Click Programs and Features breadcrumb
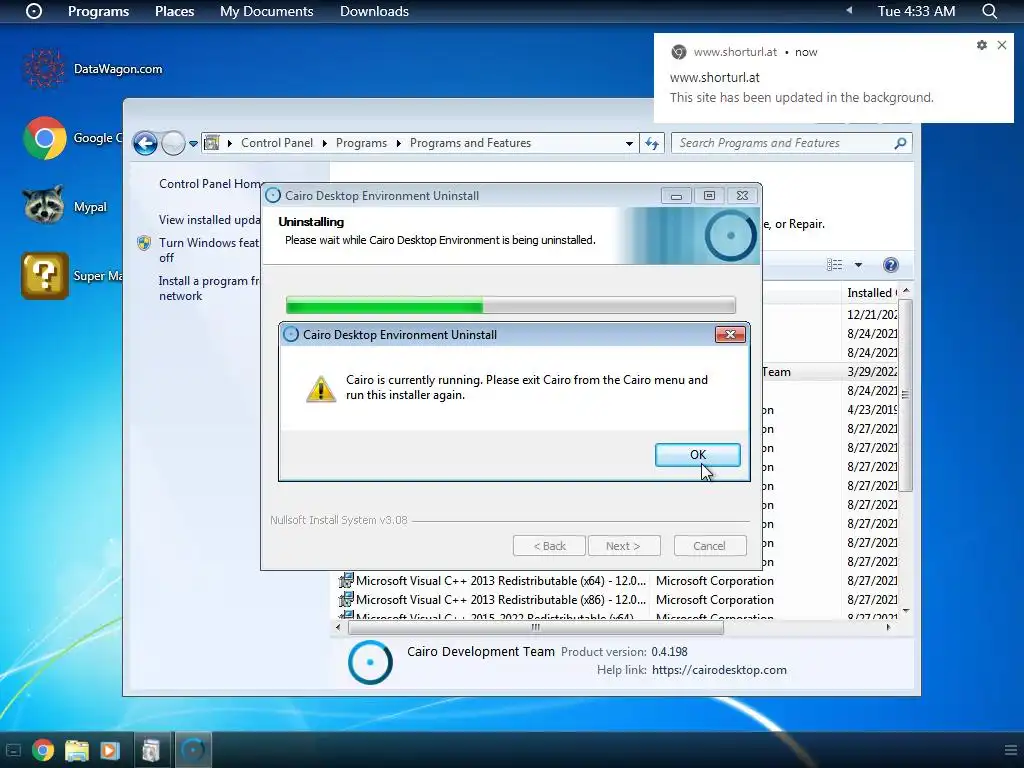1024x768 pixels. (x=470, y=143)
